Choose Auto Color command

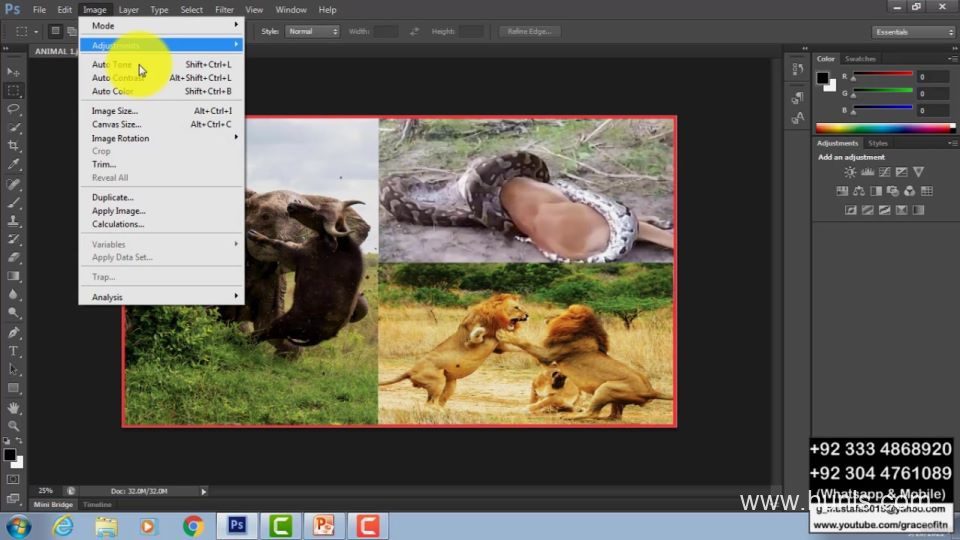162,91
